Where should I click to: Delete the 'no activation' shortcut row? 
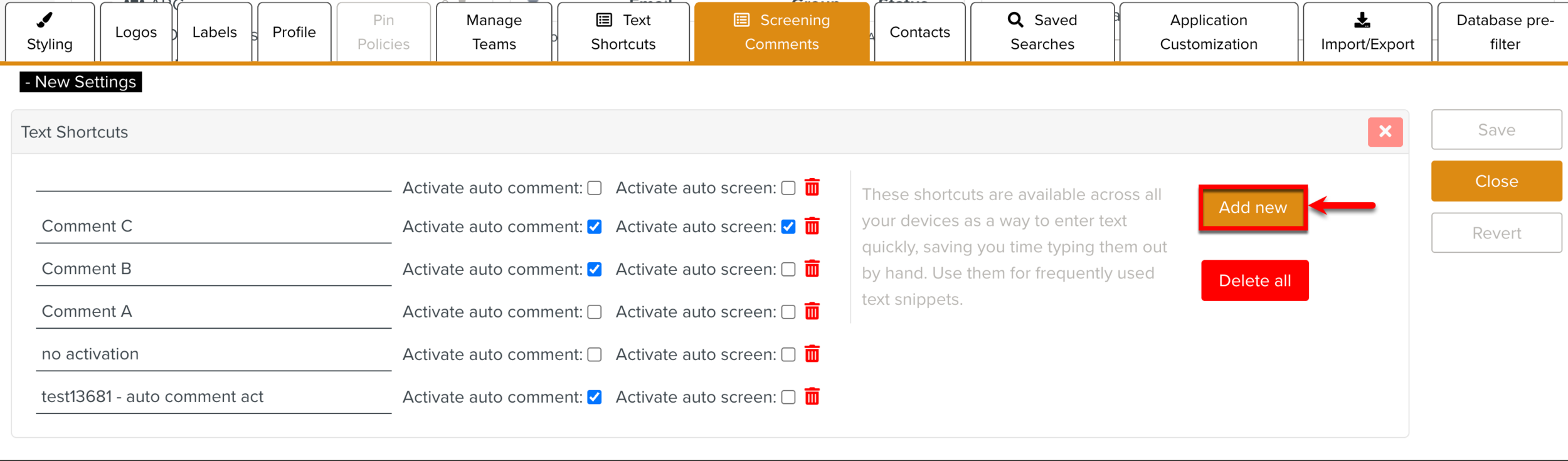(812, 354)
